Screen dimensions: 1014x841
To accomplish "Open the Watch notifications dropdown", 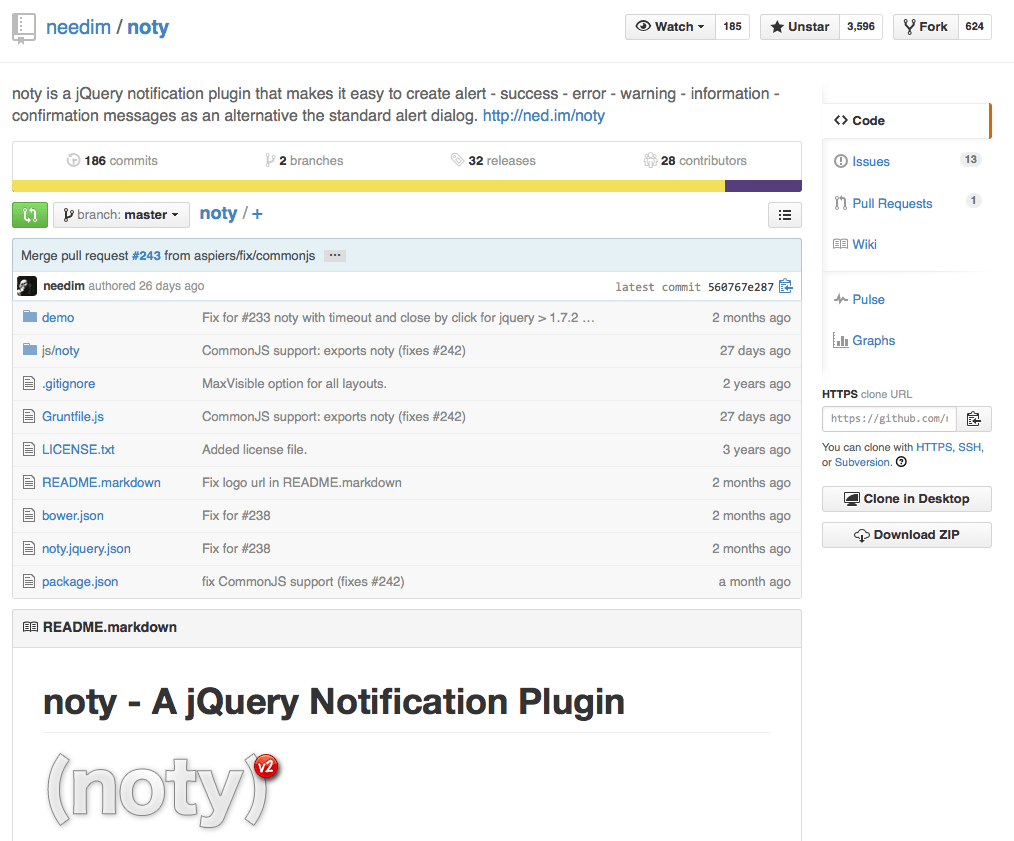I will (x=670, y=27).
